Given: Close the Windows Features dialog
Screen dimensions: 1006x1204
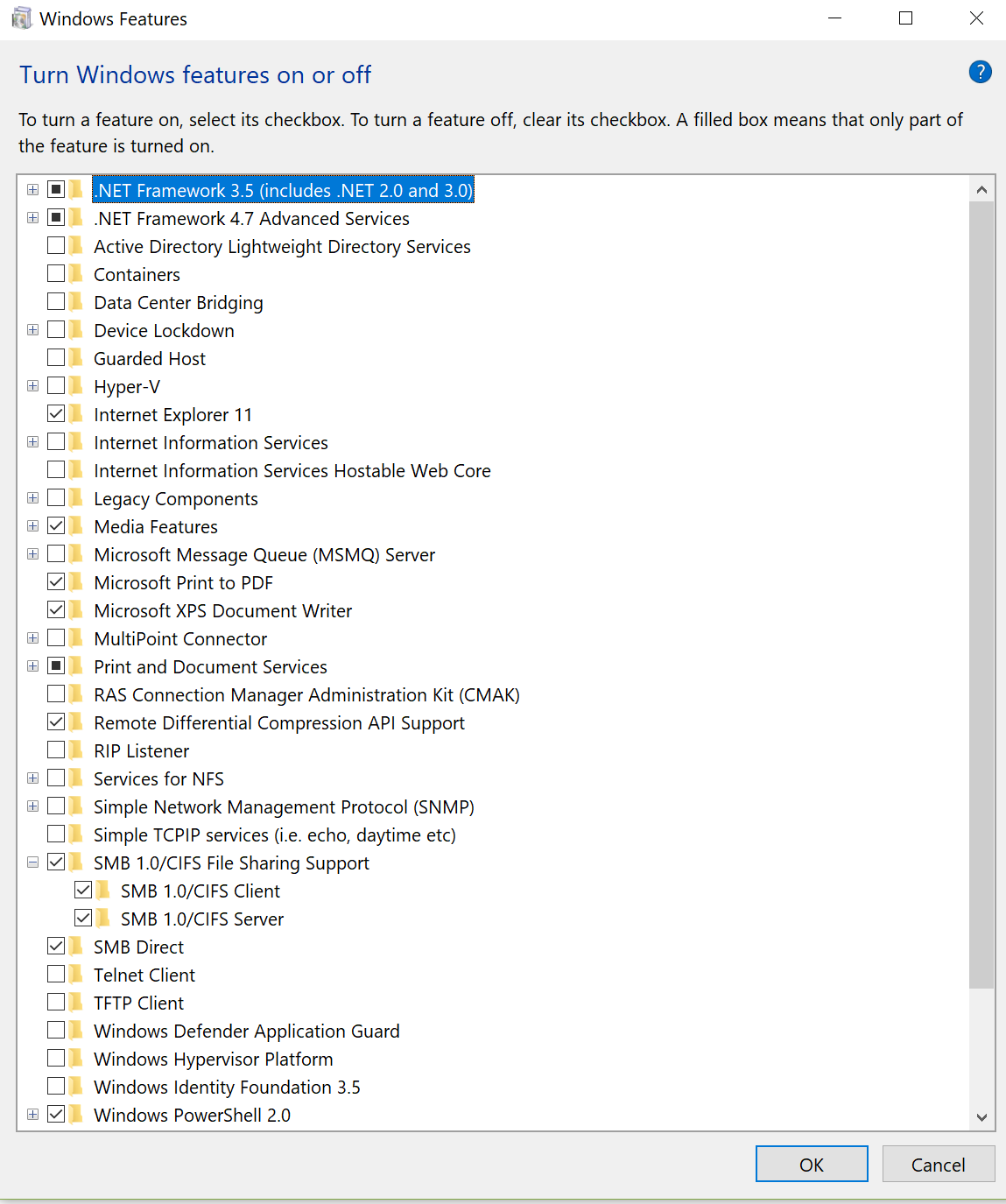Looking at the screenshot, I should (x=976, y=18).
